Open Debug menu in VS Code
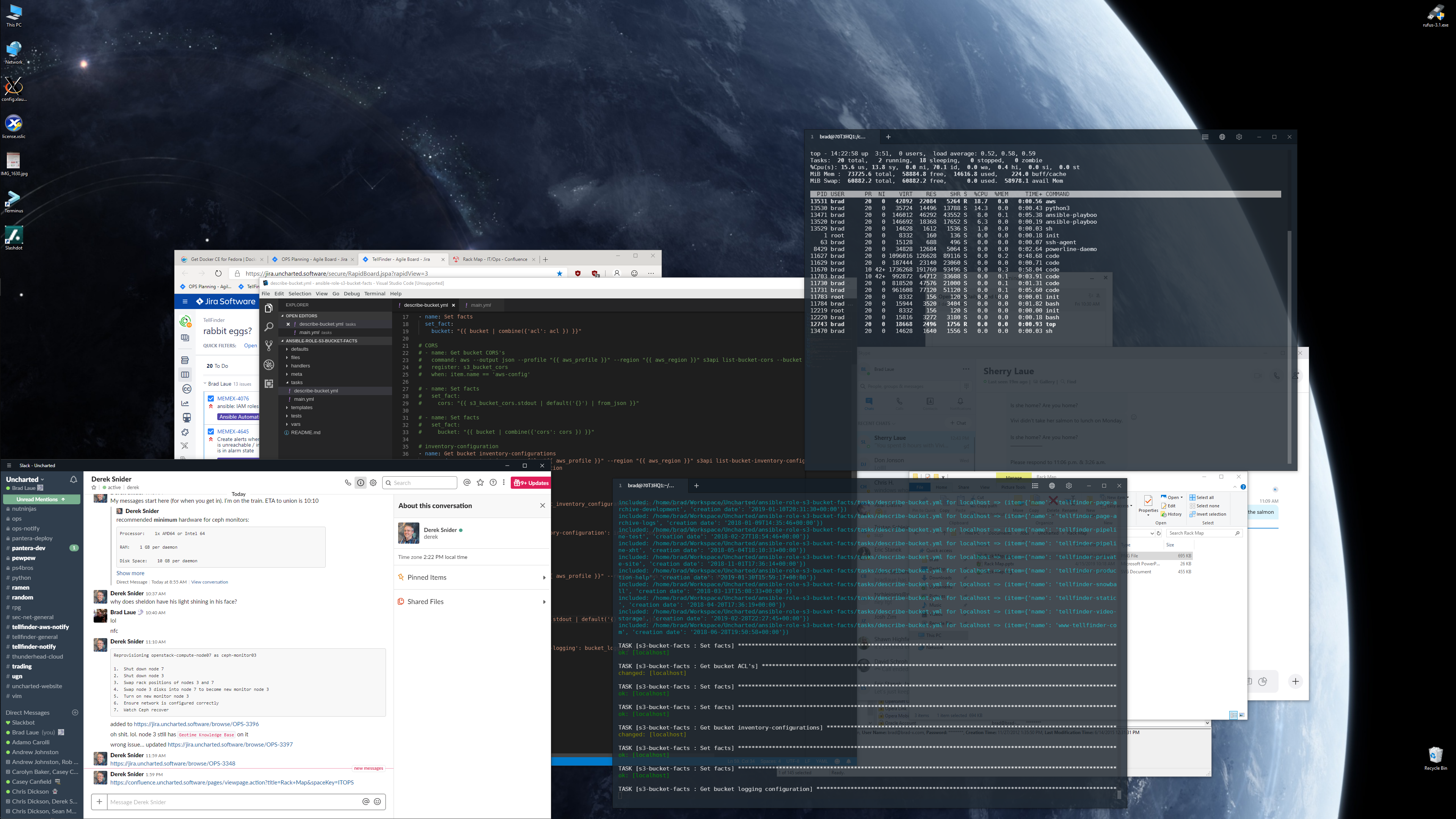This screenshot has width=1456, height=819. 351,293
